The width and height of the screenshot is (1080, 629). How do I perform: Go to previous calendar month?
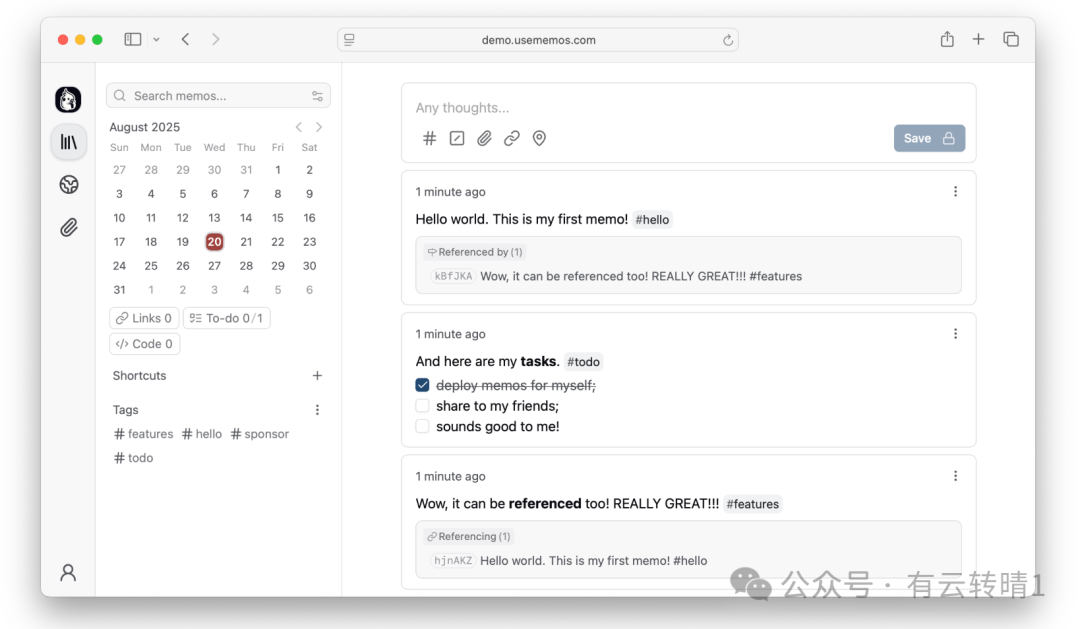299,127
